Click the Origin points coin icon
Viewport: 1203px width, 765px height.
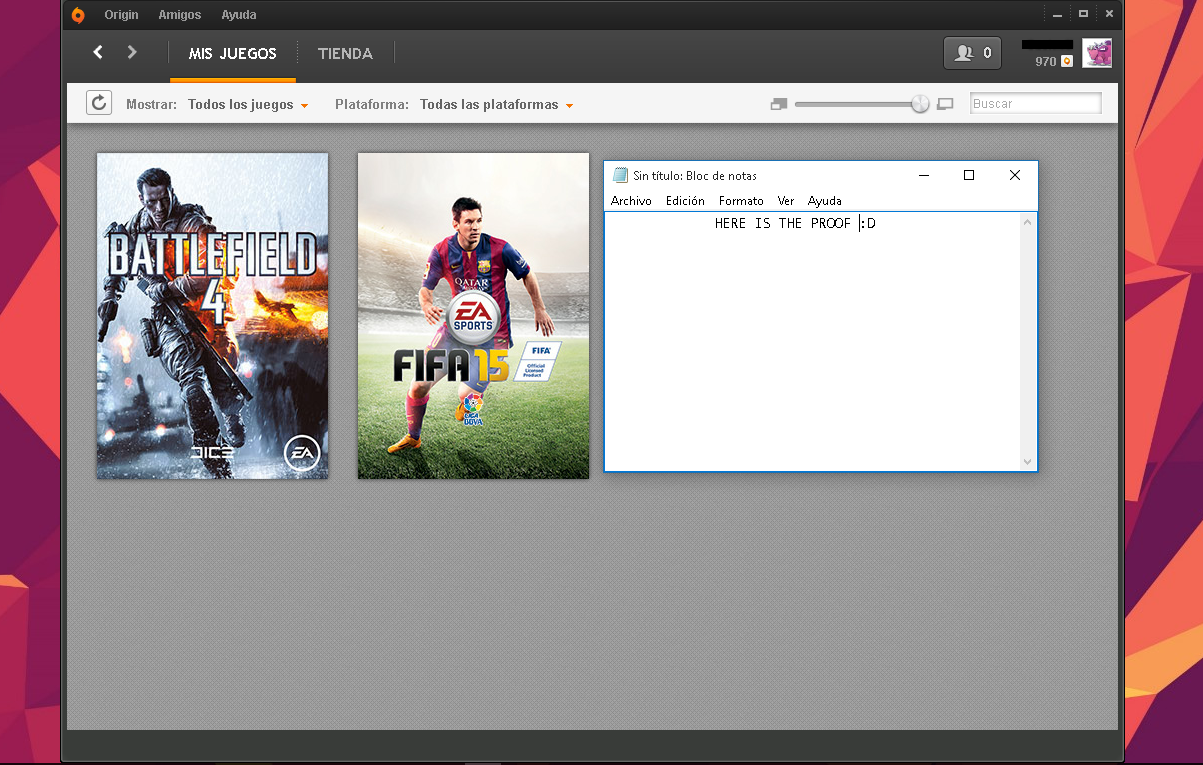1067,61
